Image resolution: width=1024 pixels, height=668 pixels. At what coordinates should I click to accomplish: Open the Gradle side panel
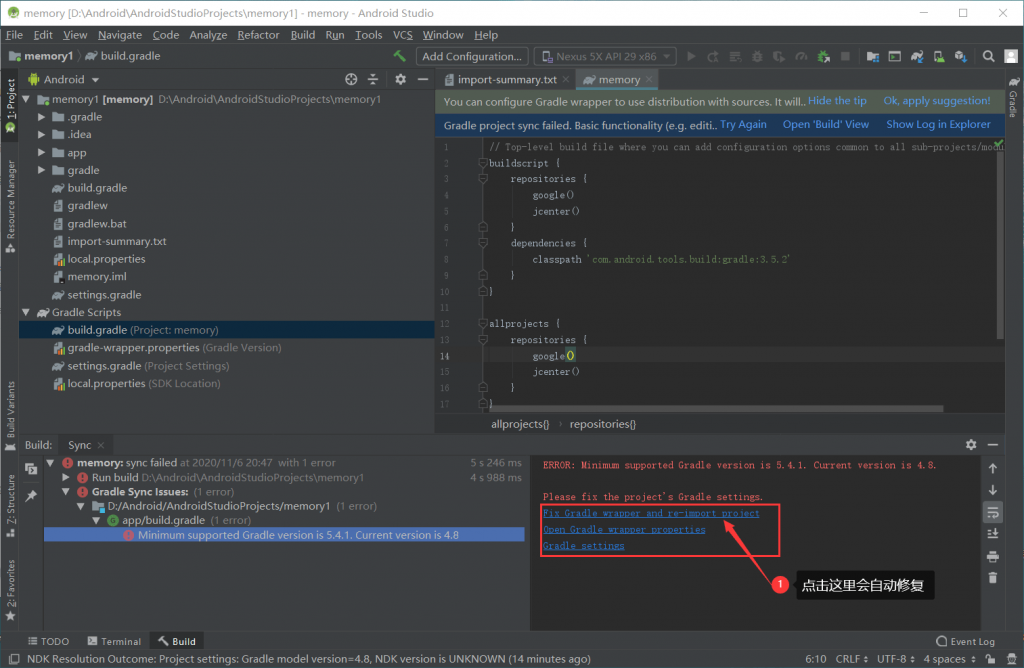(x=1014, y=97)
